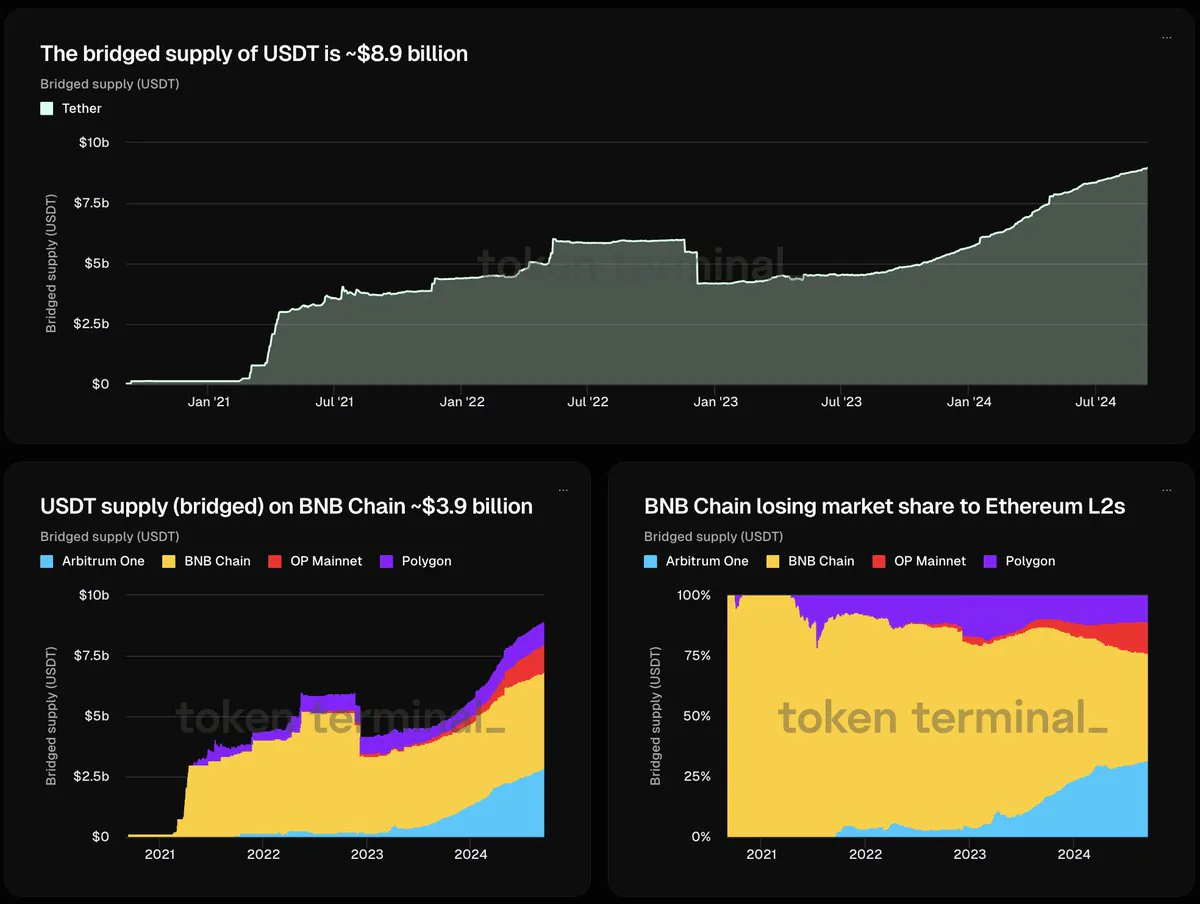Viewport: 1200px width, 904px height.
Task: Click the 'Bridged supply (USDT)' subtitle under the top chart title
Action: tap(110, 84)
